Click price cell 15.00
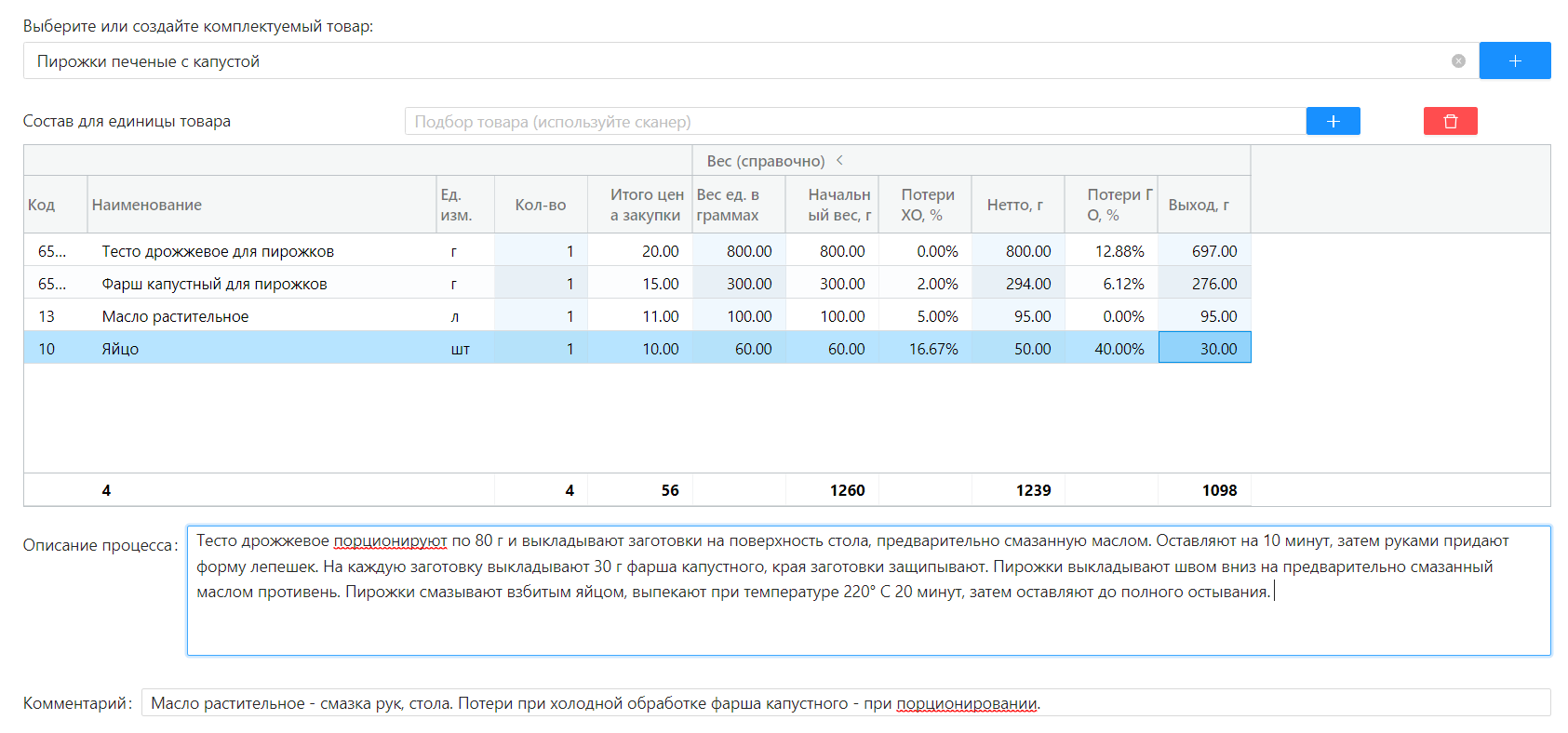 click(640, 284)
